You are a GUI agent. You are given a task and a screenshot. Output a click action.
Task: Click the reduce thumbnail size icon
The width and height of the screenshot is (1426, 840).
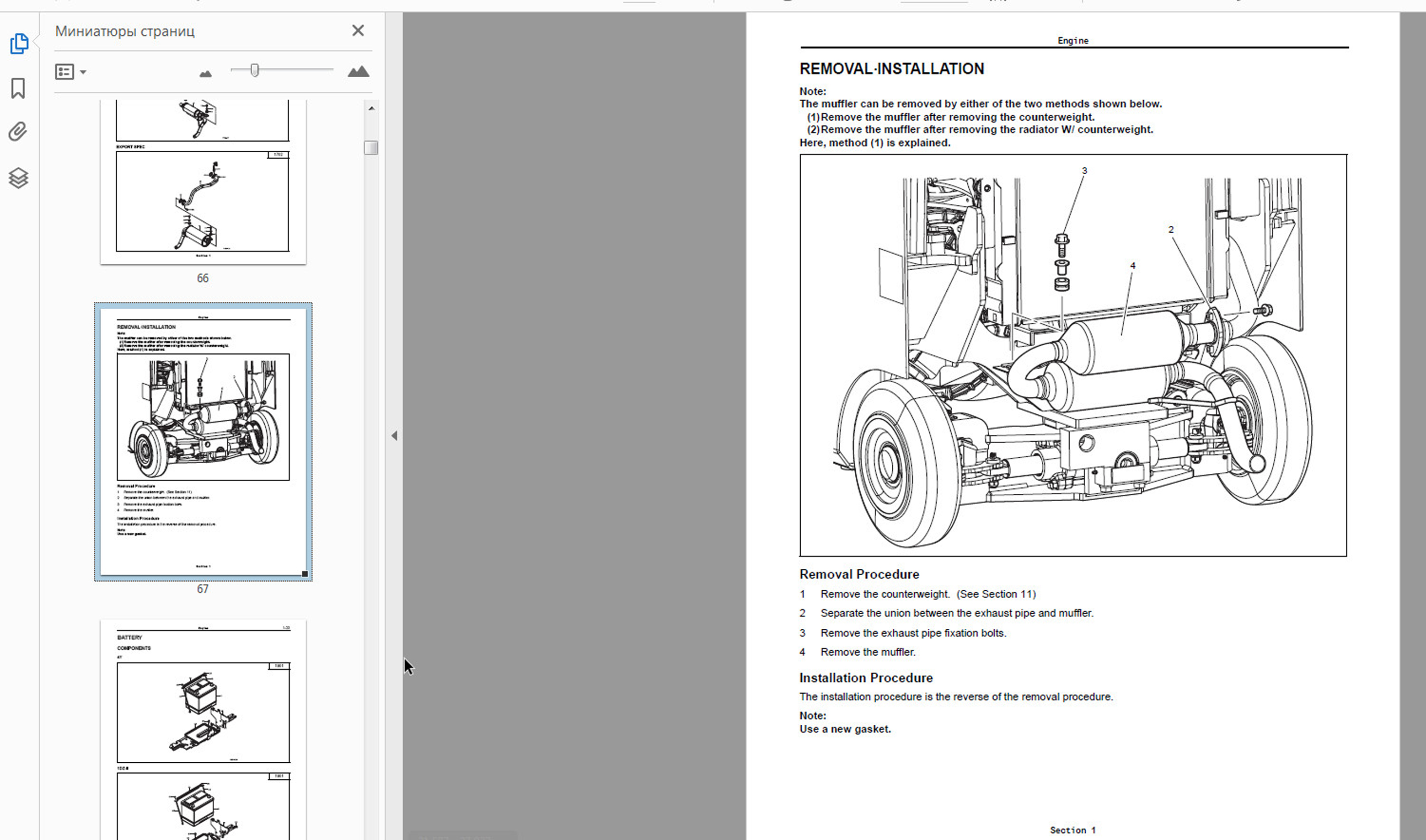click(x=205, y=74)
